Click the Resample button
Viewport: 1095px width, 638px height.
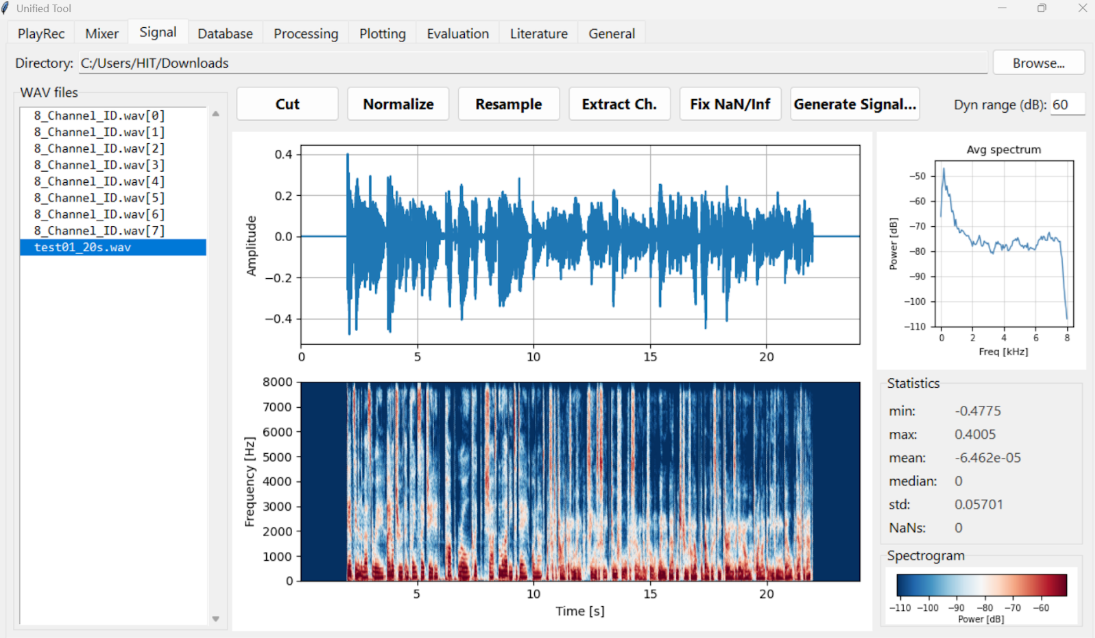508,104
